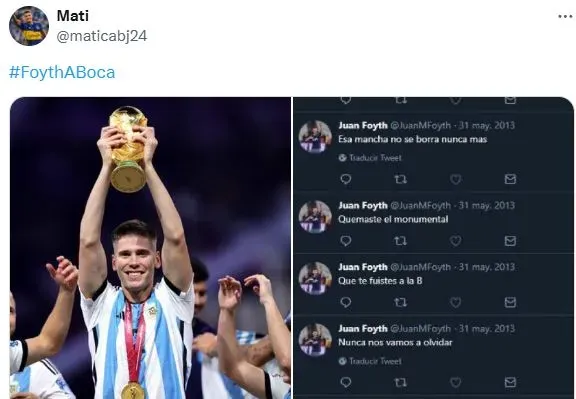Share 'Esa mancha no se borra' tweet via message

pos(510,179)
